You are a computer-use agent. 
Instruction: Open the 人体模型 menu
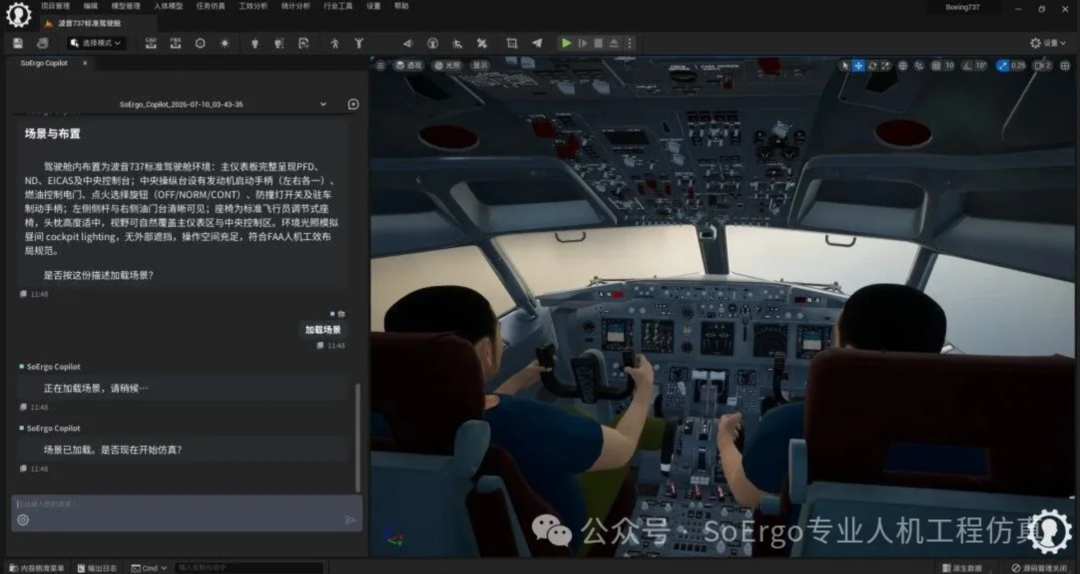click(168, 6)
